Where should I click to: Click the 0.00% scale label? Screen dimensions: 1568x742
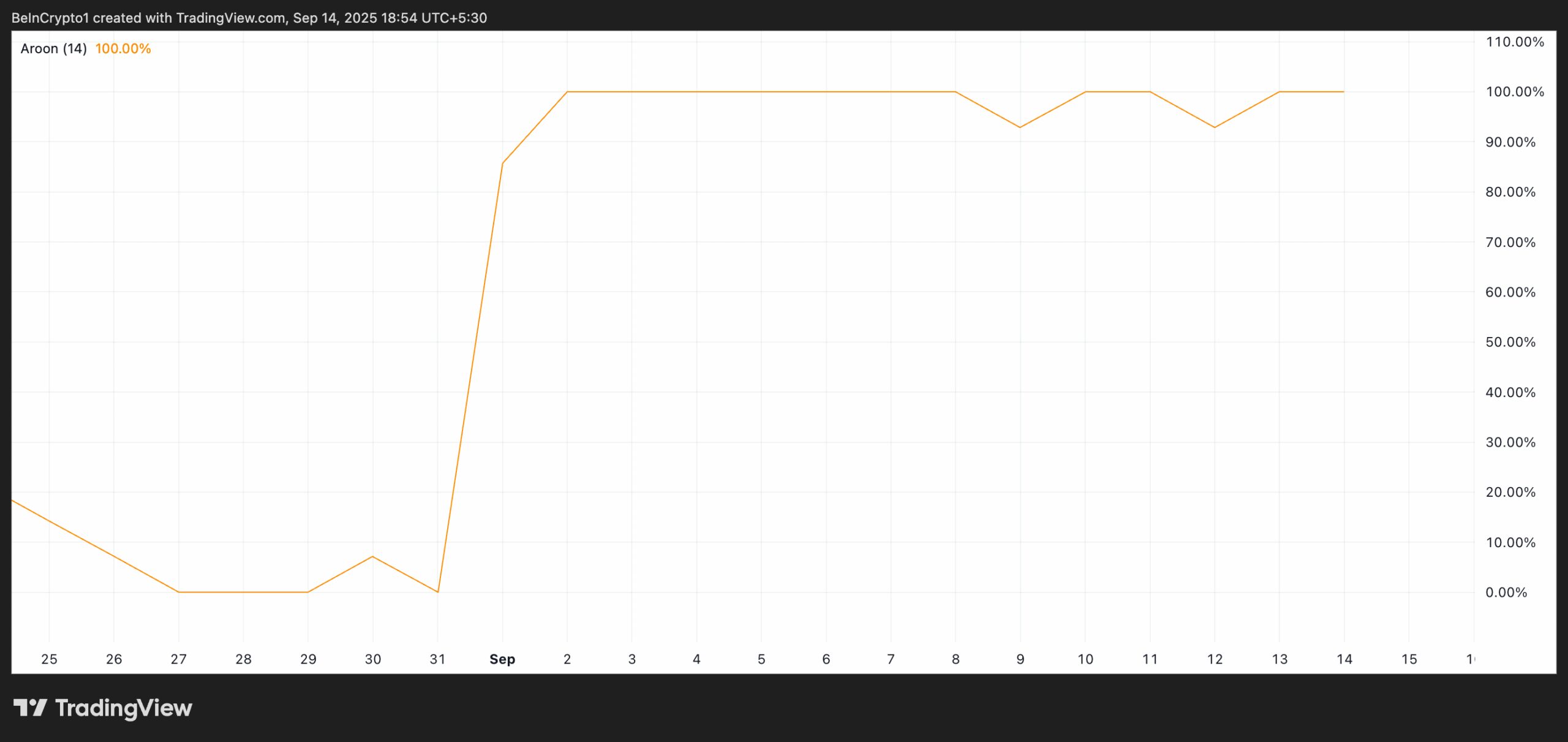click(1506, 592)
